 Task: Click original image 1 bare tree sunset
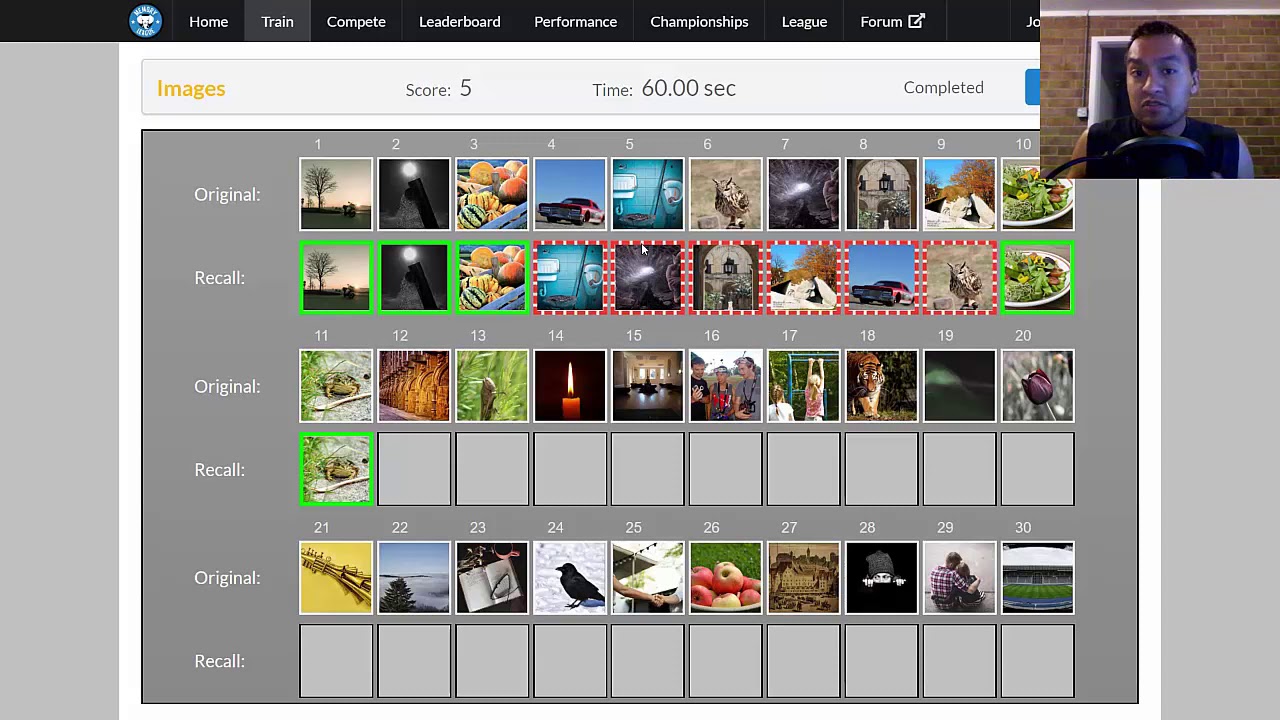pos(336,194)
